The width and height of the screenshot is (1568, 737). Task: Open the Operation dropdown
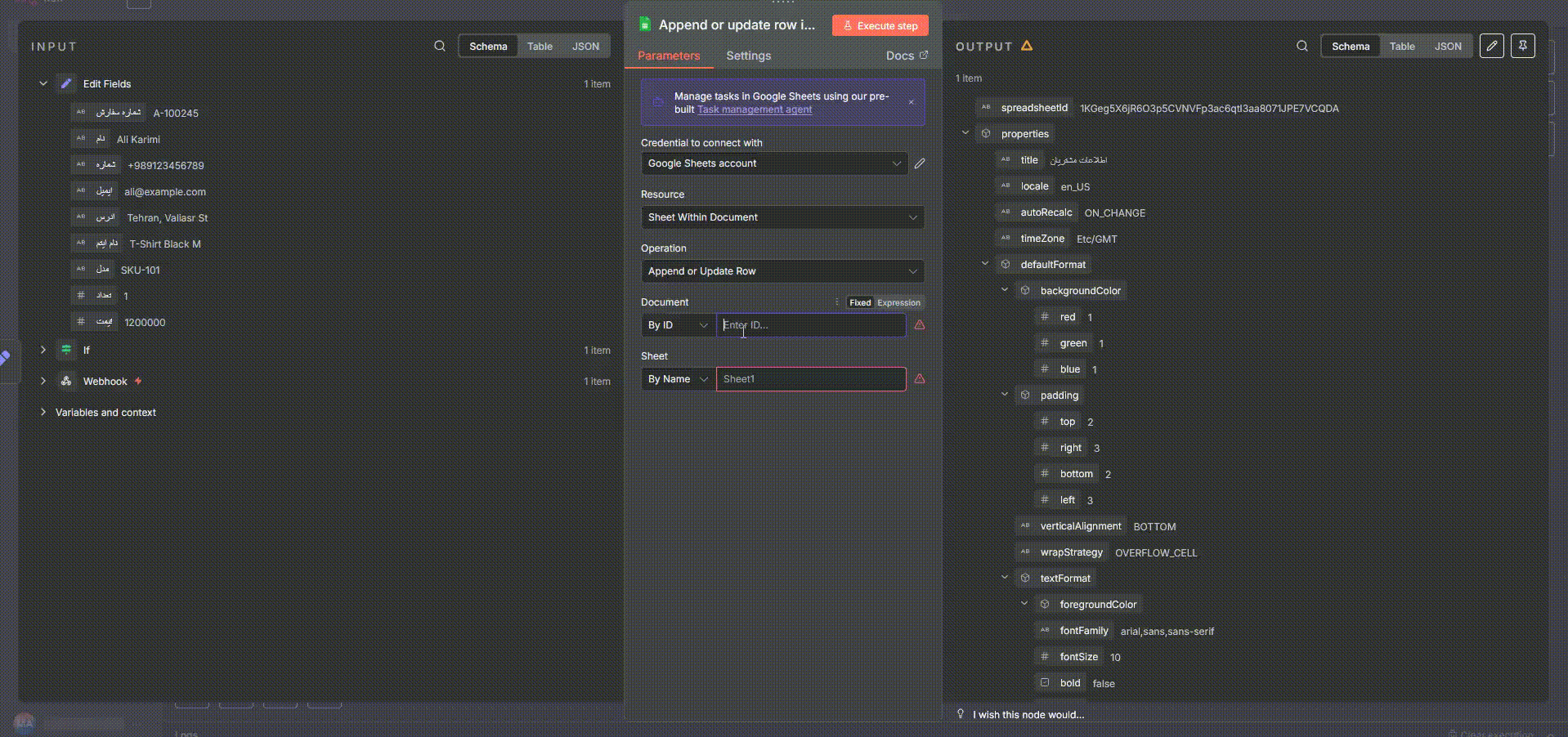click(x=782, y=271)
